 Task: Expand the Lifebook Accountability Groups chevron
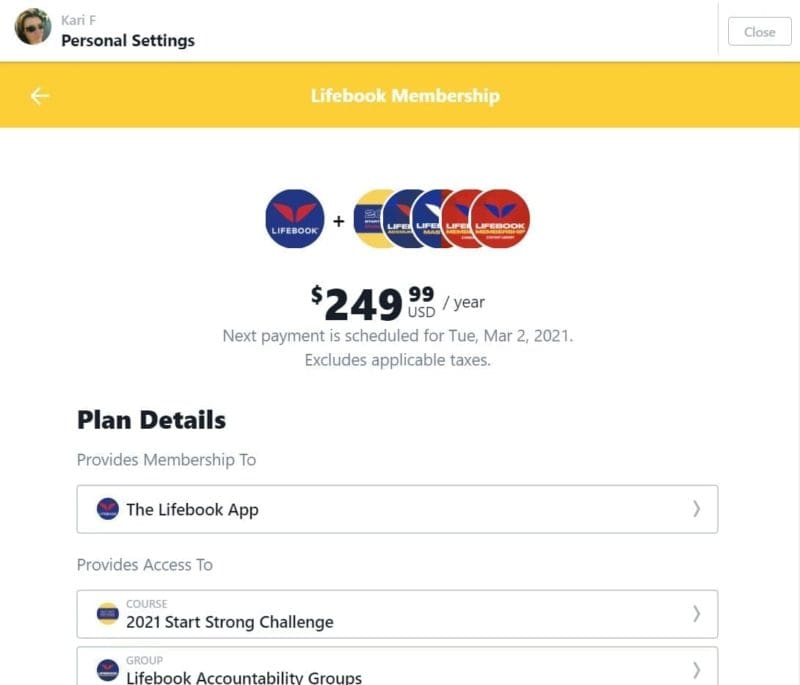[x=696, y=669]
